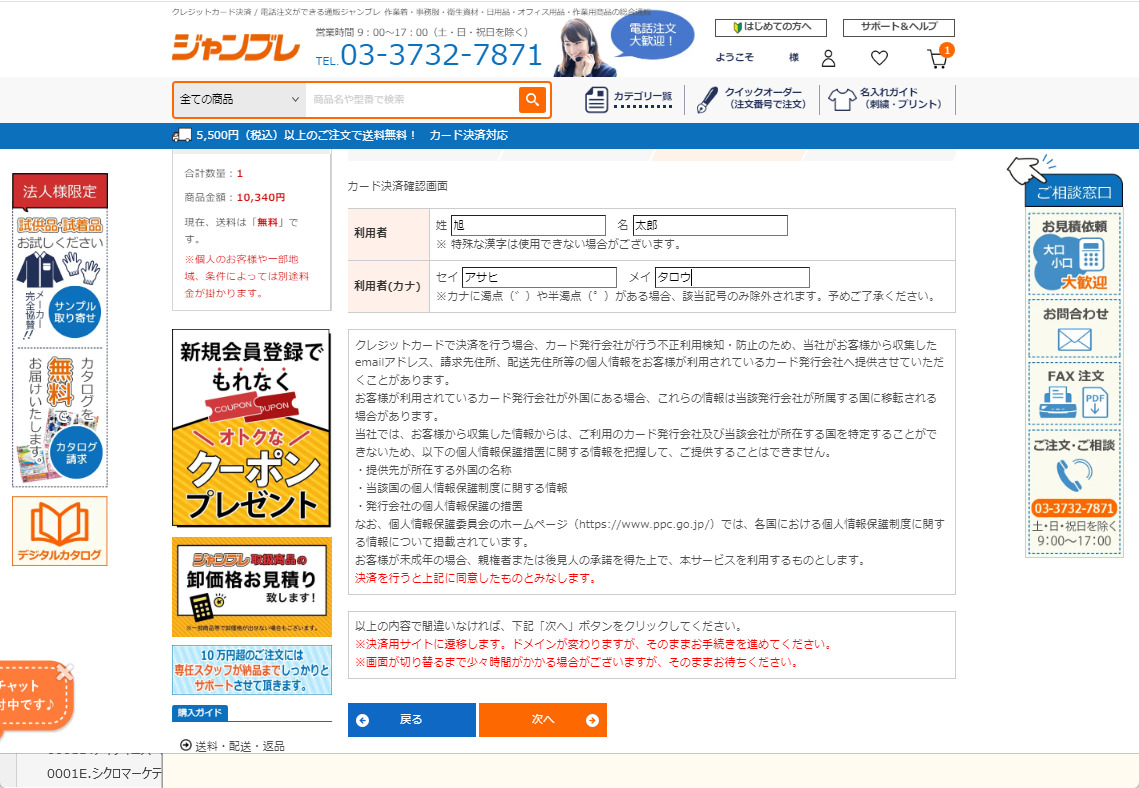This screenshot has height=788, width=1139.
Task: Expand the 全ての商品 category dropdown
Action: [239, 100]
